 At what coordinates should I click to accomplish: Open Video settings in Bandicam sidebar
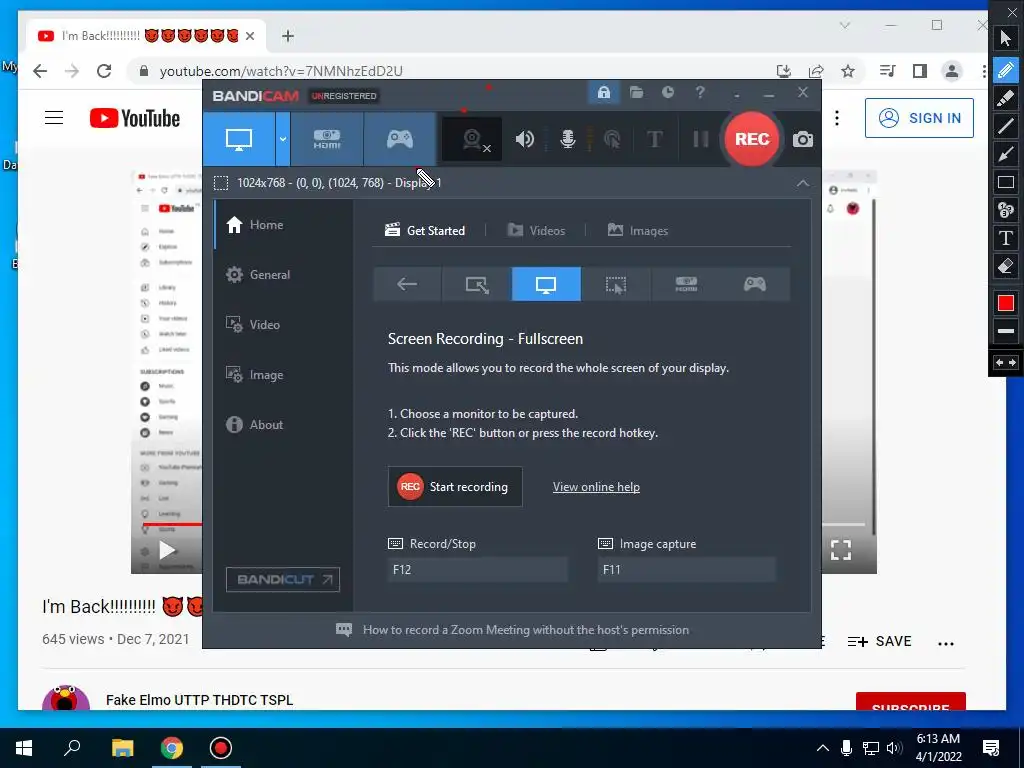[283, 325]
